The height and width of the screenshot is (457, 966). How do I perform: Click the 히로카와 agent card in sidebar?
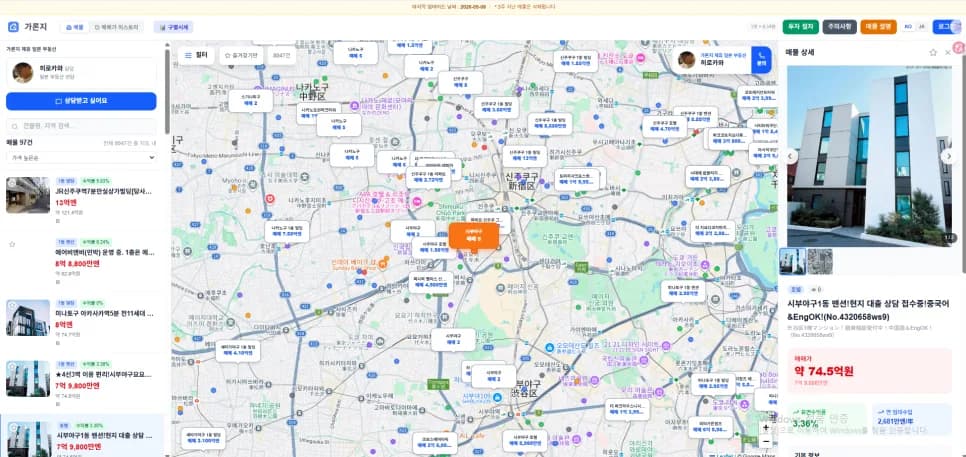(81, 72)
